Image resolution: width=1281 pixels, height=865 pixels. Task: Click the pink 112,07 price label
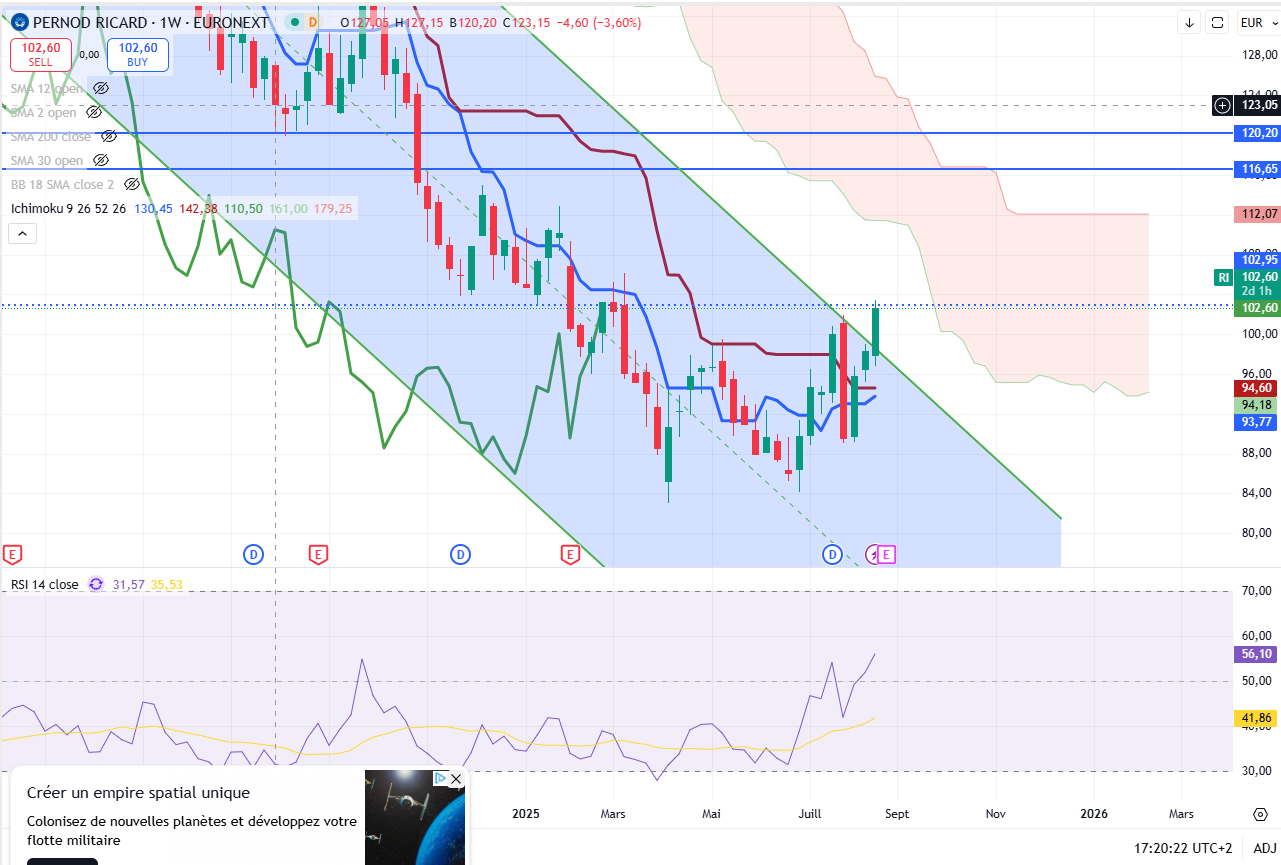[x=1259, y=214]
